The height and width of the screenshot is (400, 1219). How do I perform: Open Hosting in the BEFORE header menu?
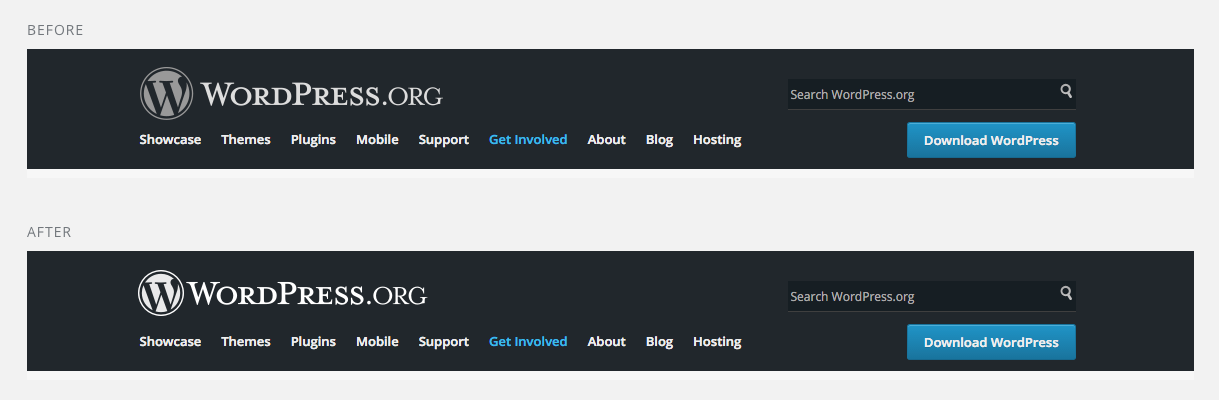pos(717,140)
